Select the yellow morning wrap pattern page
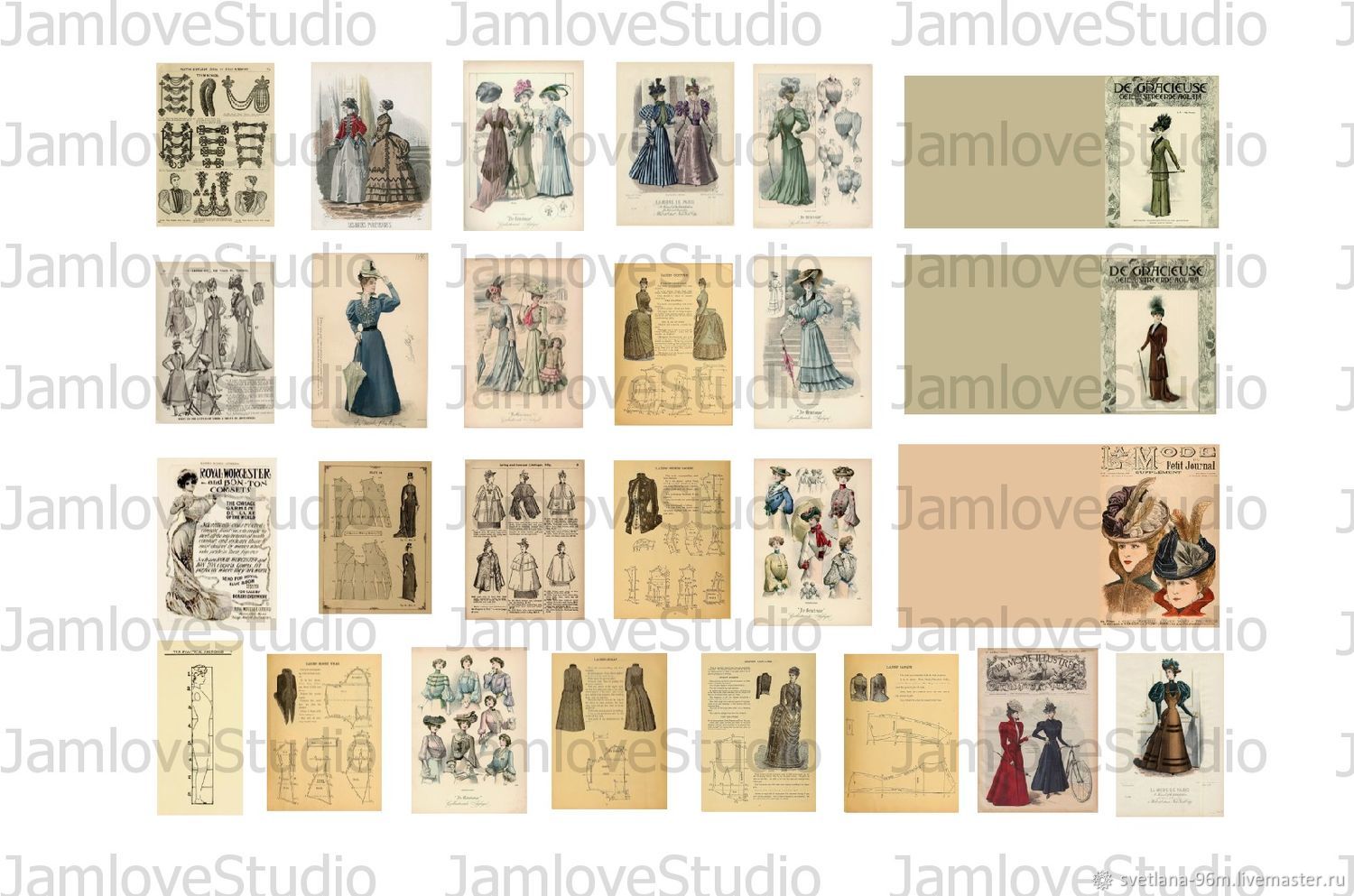Viewport: 1354px width, 896px height. [x=323, y=732]
